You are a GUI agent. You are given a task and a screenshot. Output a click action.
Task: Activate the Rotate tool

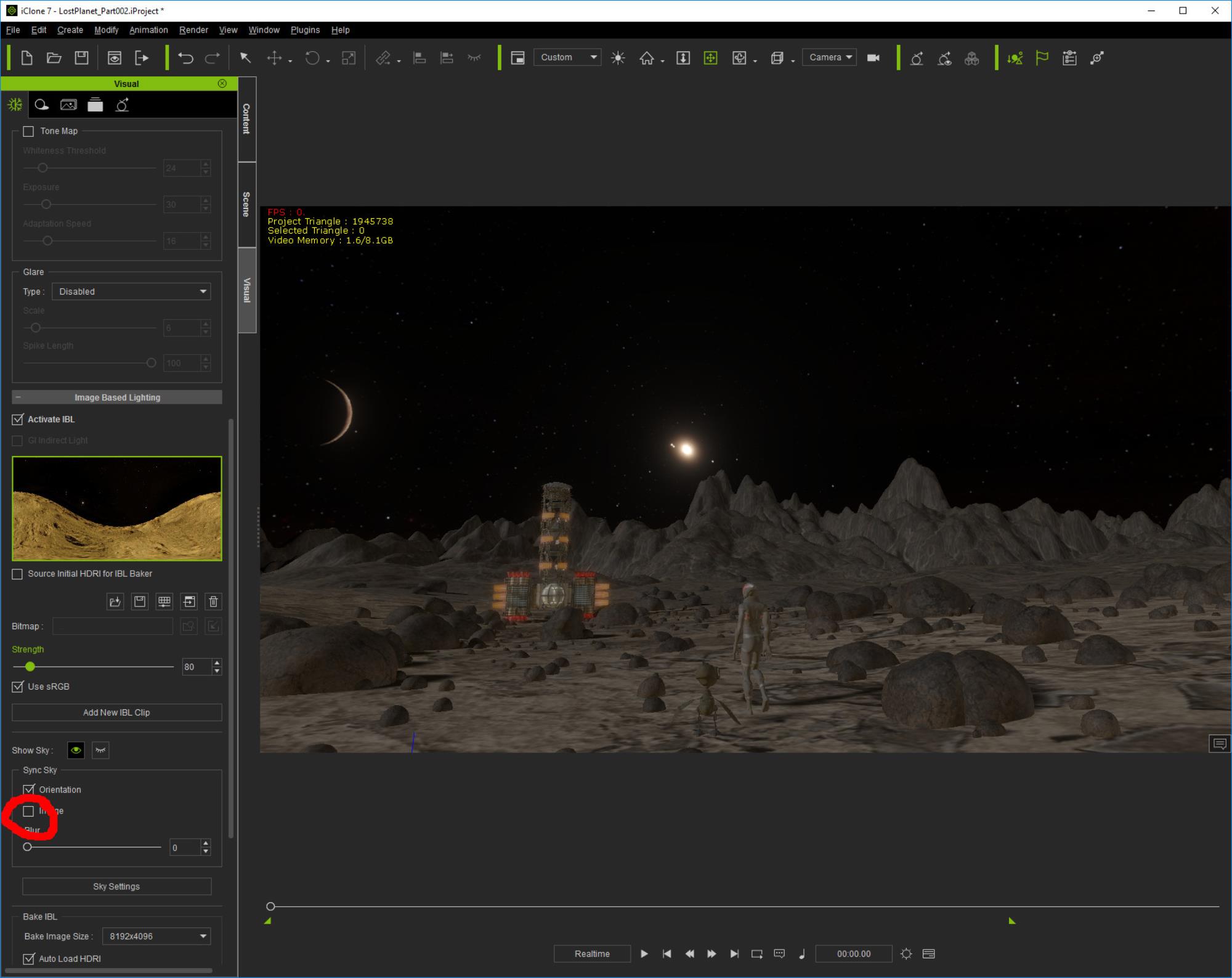tap(313, 58)
